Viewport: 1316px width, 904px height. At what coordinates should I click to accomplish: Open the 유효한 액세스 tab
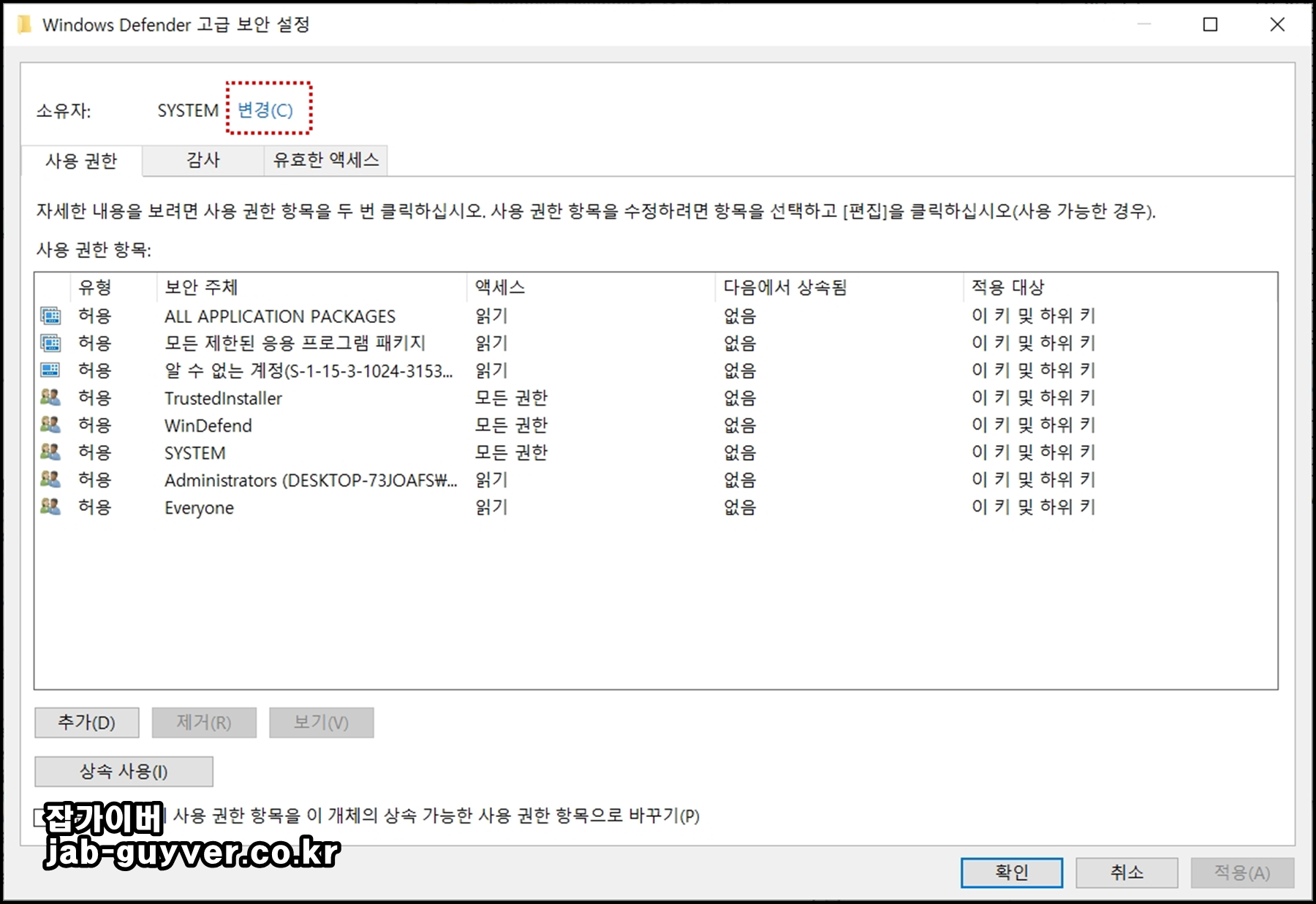pos(325,160)
